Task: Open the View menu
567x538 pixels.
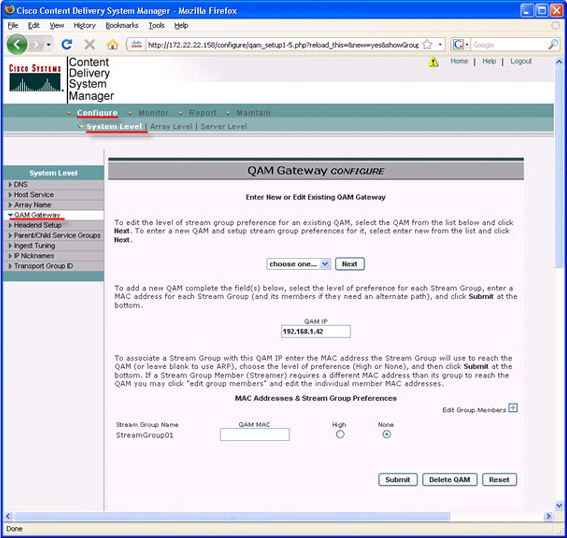Action: pyautogui.click(x=57, y=25)
